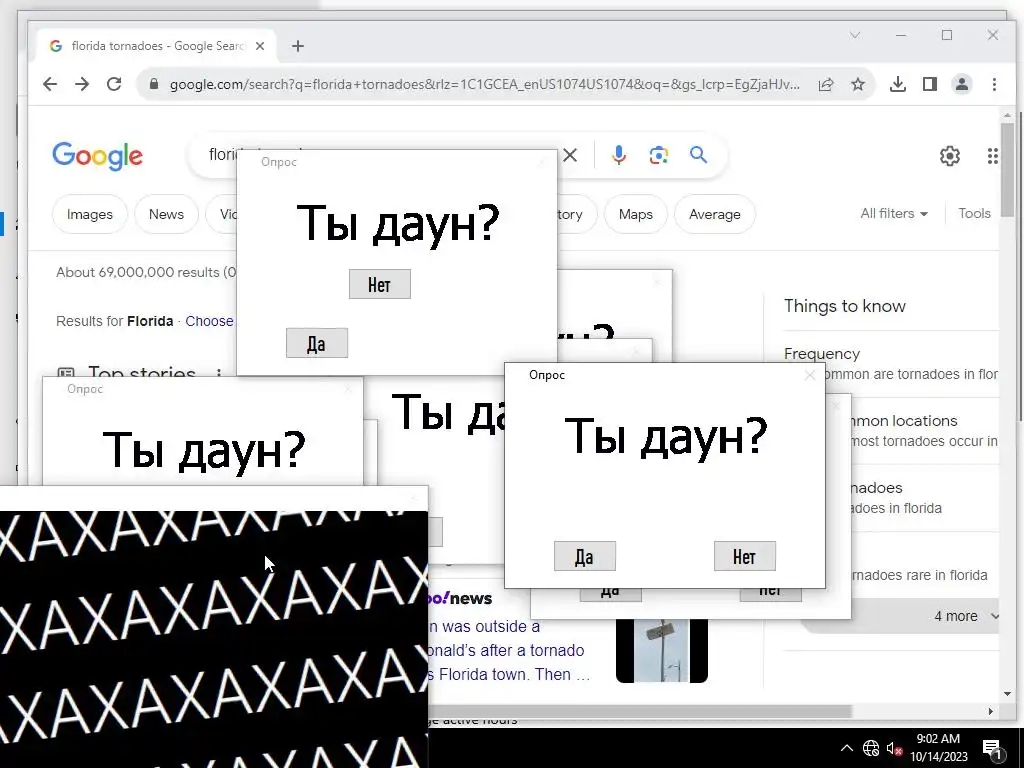This screenshot has width=1024, height=768.
Task: Bookmark this page with the star icon
Action: pos(858,84)
